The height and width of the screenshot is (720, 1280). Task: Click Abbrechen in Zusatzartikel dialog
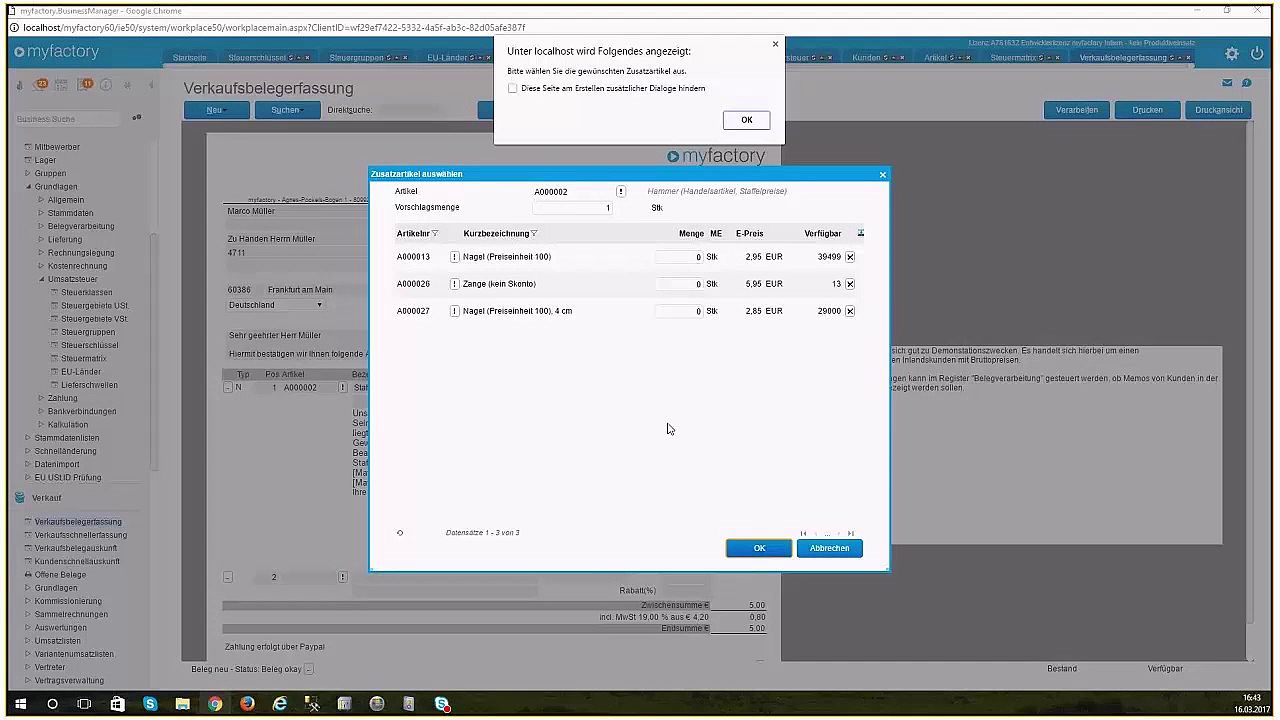pyautogui.click(x=829, y=548)
